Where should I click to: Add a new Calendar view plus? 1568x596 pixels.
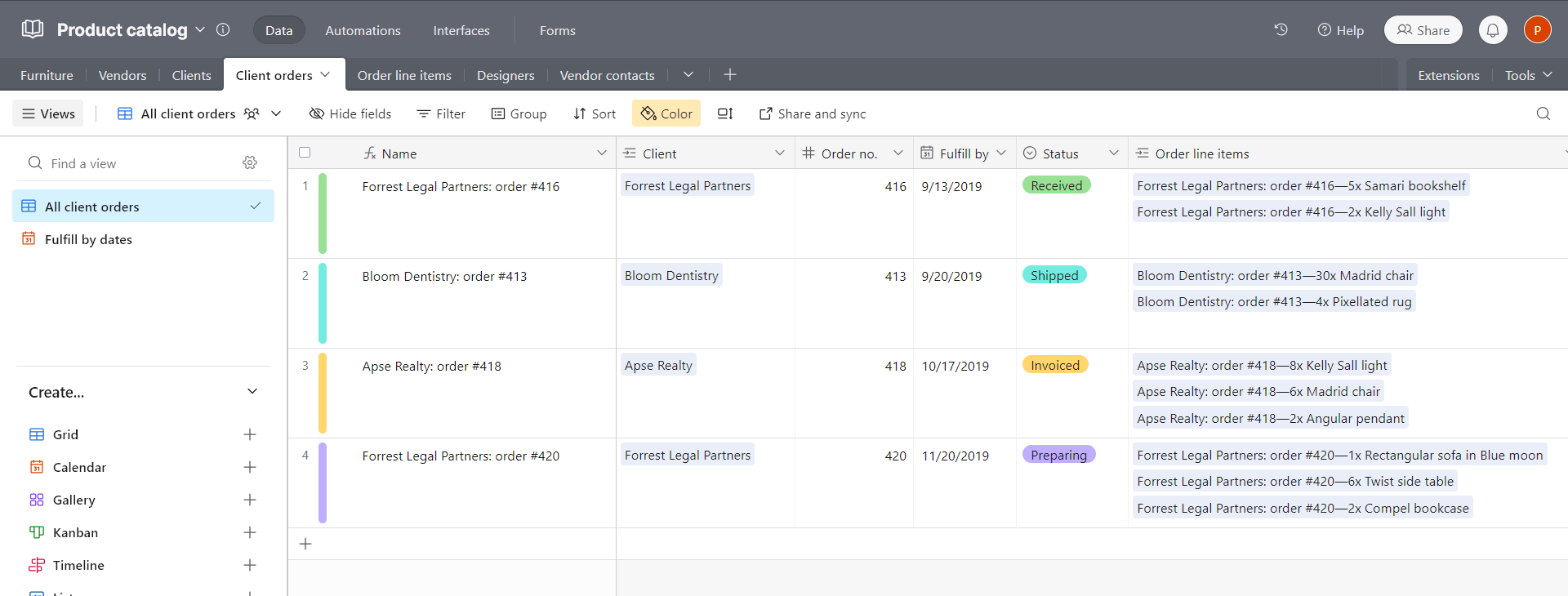coord(250,467)
